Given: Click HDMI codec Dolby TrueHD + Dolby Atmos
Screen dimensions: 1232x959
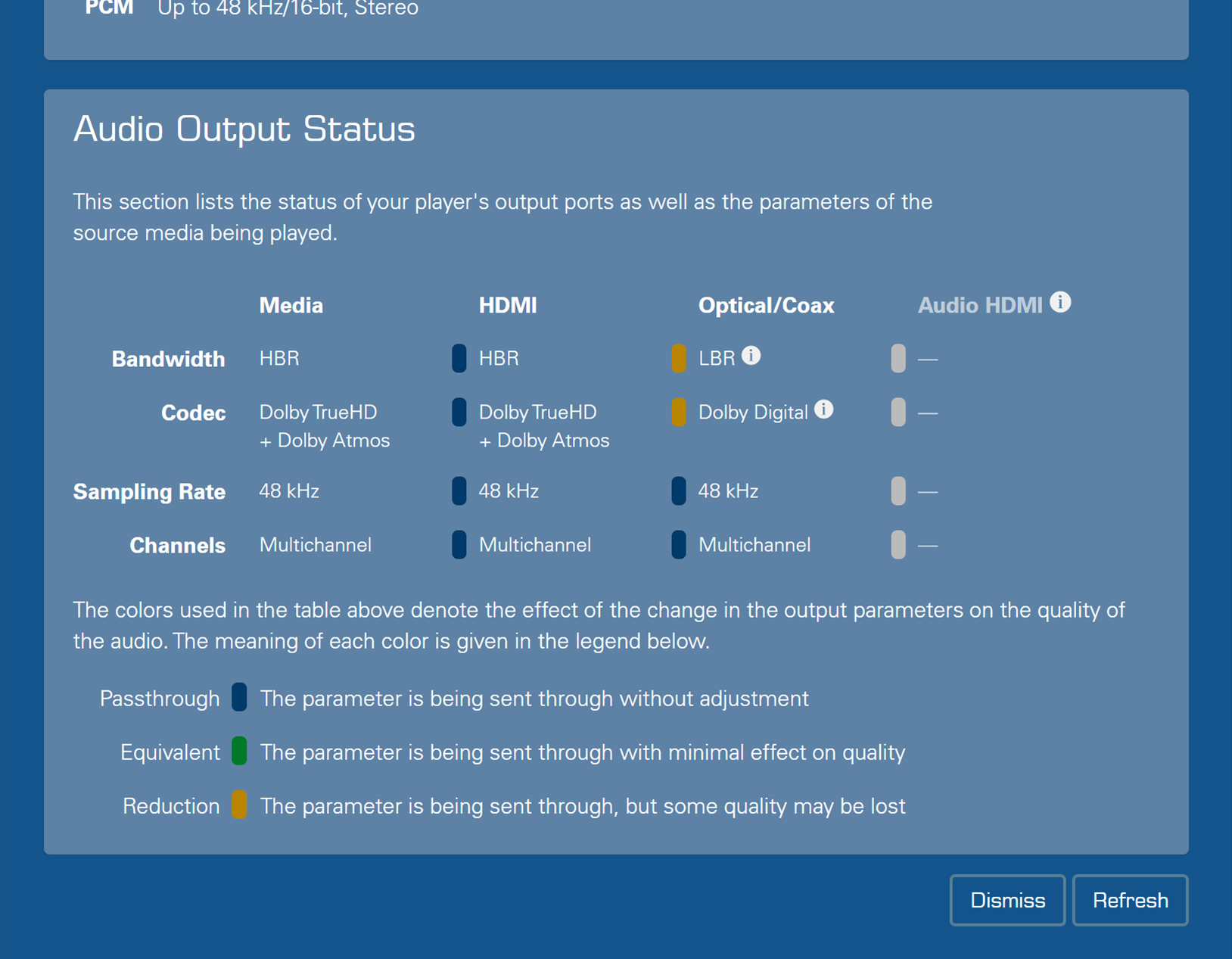Looking at the screenshot, I should (544, 426).
